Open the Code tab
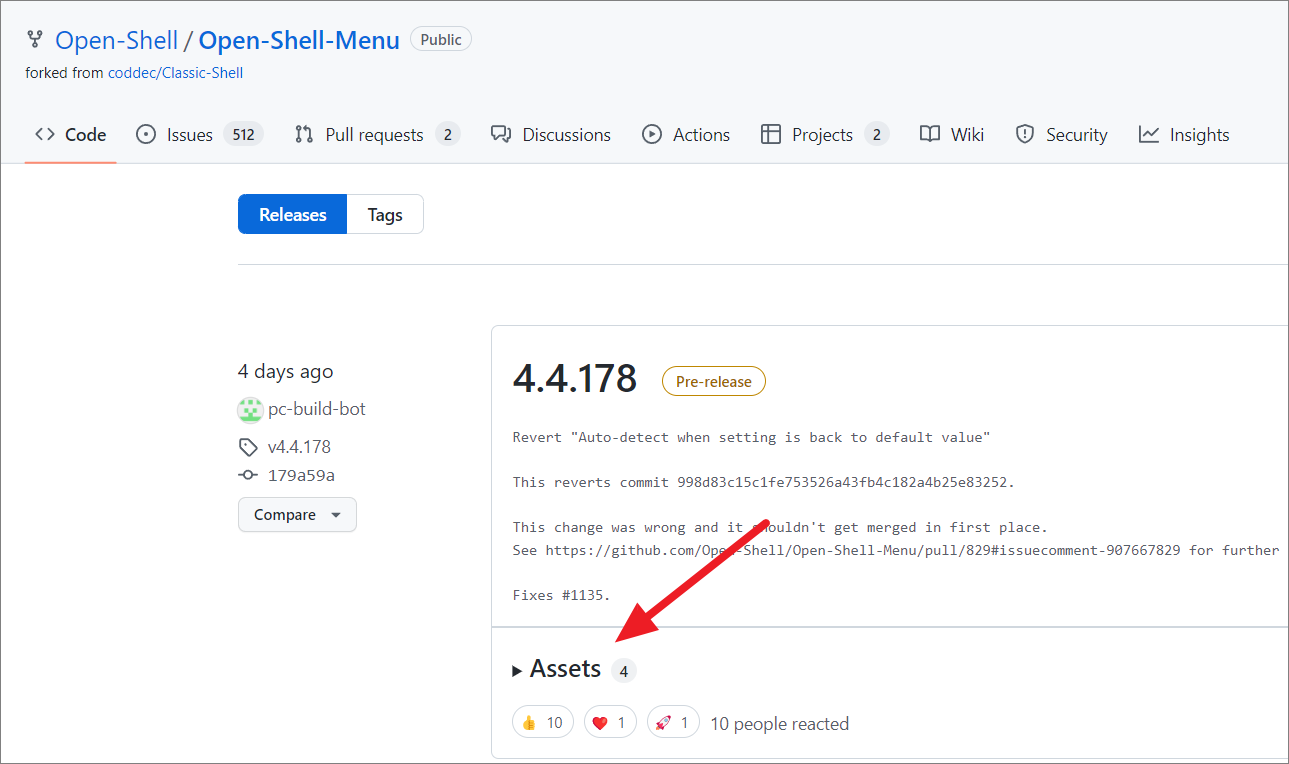This screenshot has width=1289, height=764. point(70,134)
